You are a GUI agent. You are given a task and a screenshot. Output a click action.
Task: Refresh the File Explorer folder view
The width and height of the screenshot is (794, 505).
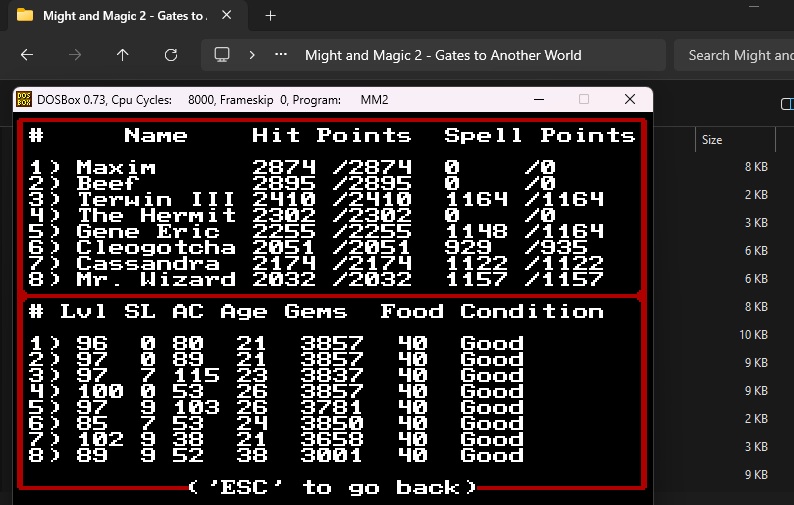(x=171, y=55)
